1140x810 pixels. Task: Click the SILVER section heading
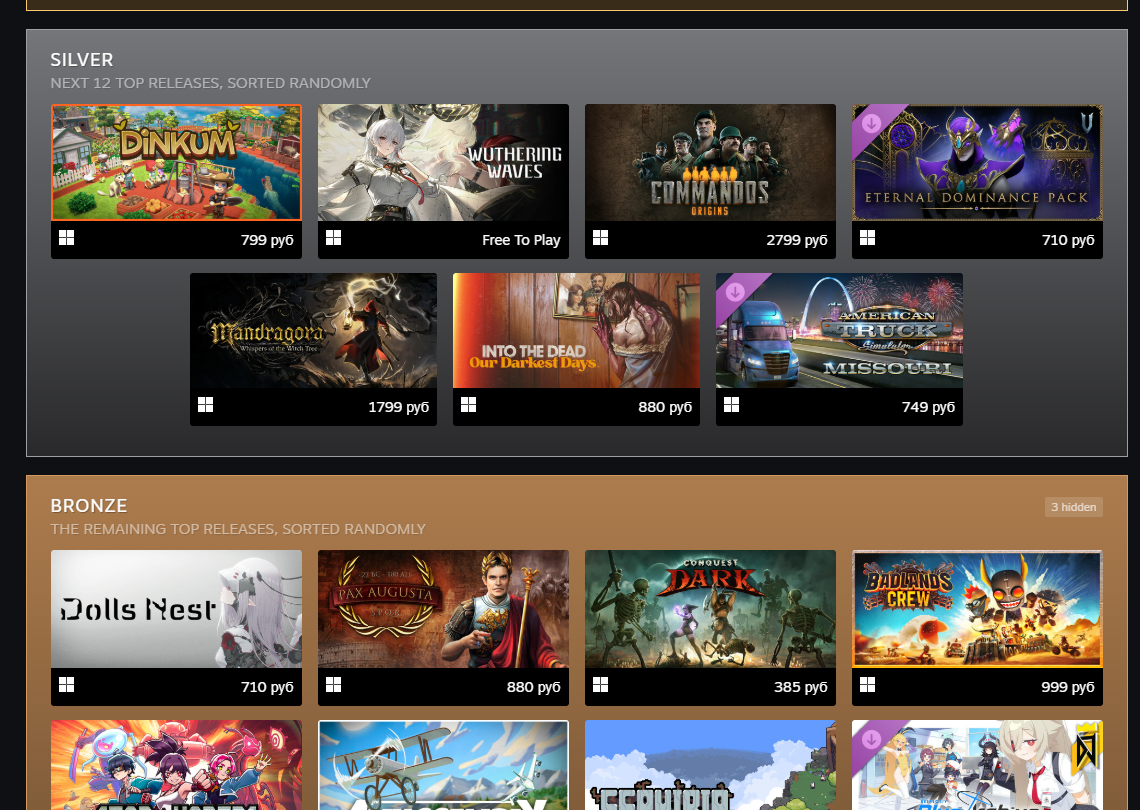(x=82, y=60)
